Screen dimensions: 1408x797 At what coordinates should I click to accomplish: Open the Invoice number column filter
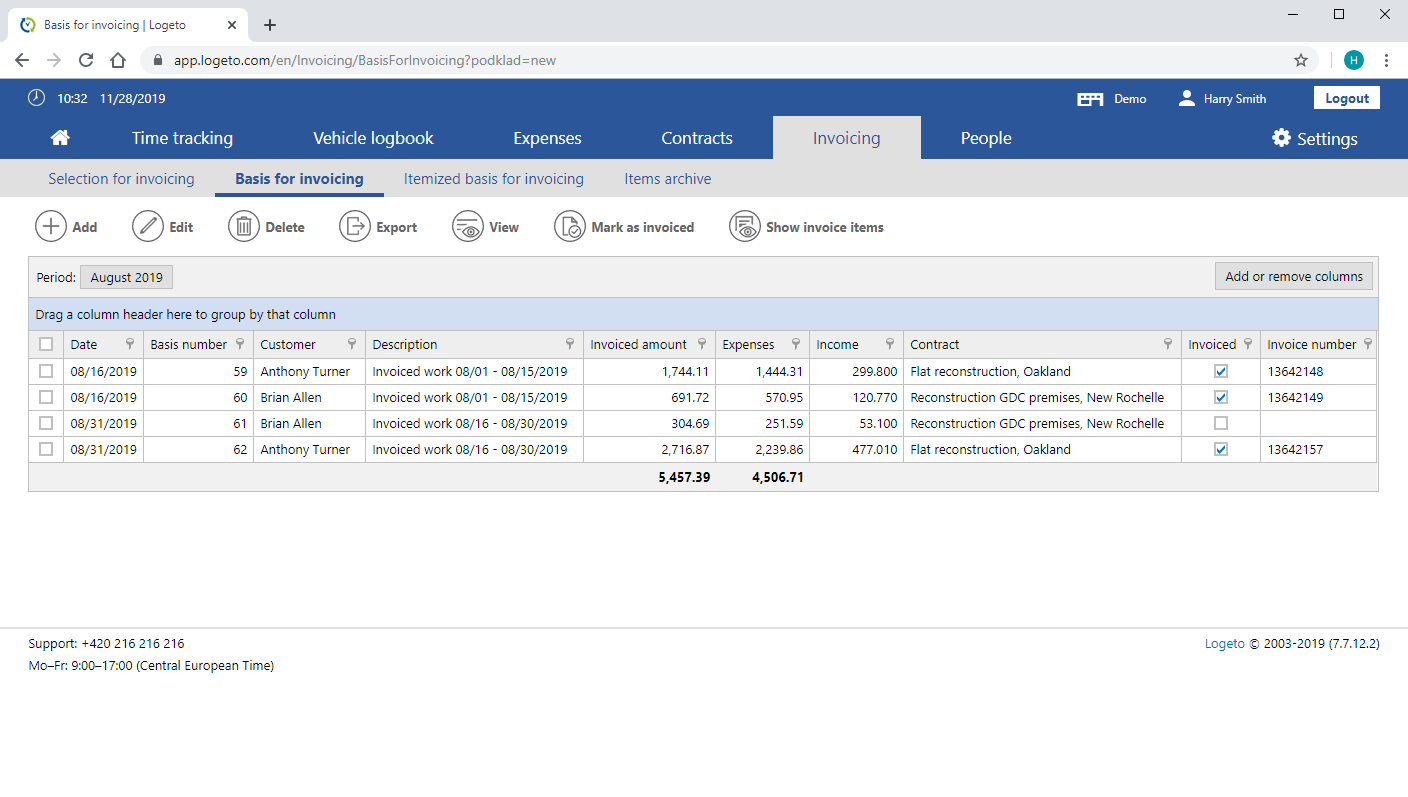tap(1368, 344)
